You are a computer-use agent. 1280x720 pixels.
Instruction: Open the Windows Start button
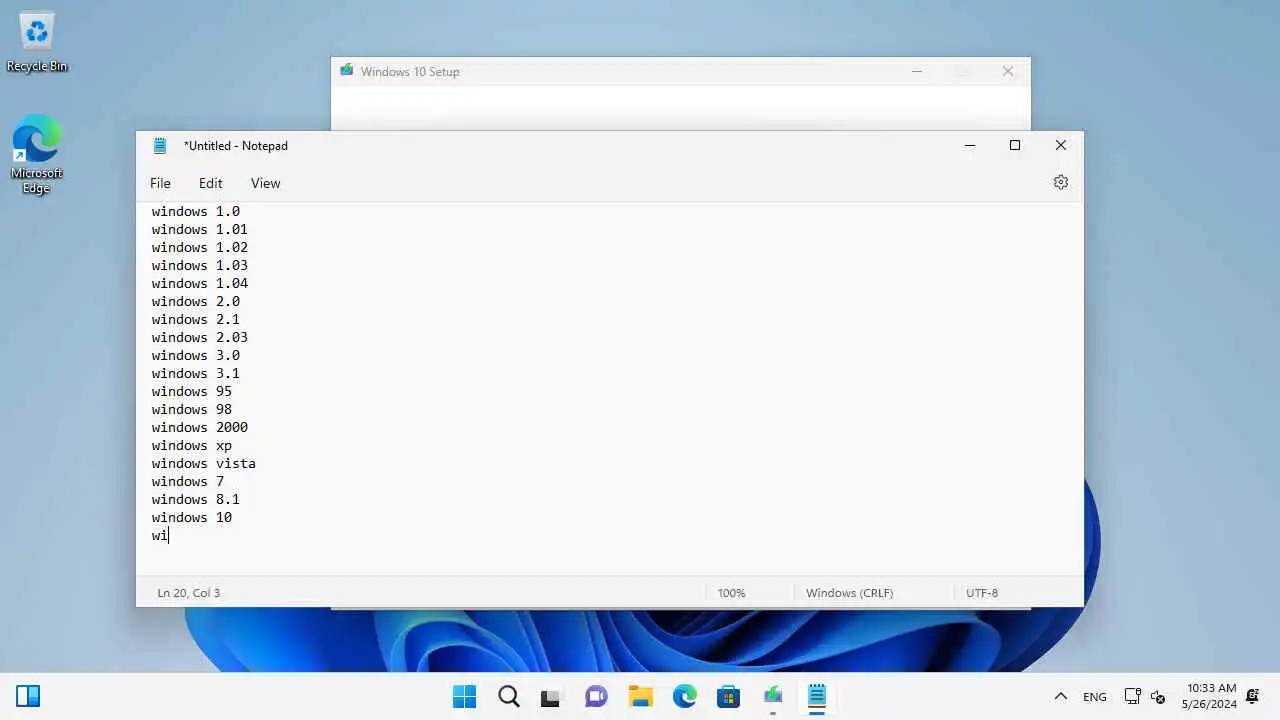[x=464, y=696]
